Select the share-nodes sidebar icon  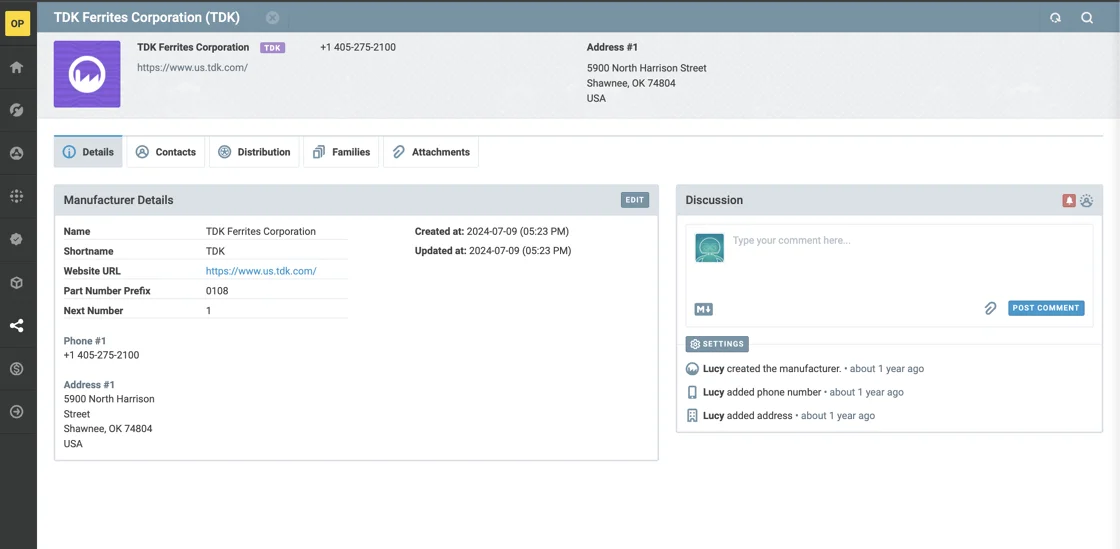click(x=17, y=326)
